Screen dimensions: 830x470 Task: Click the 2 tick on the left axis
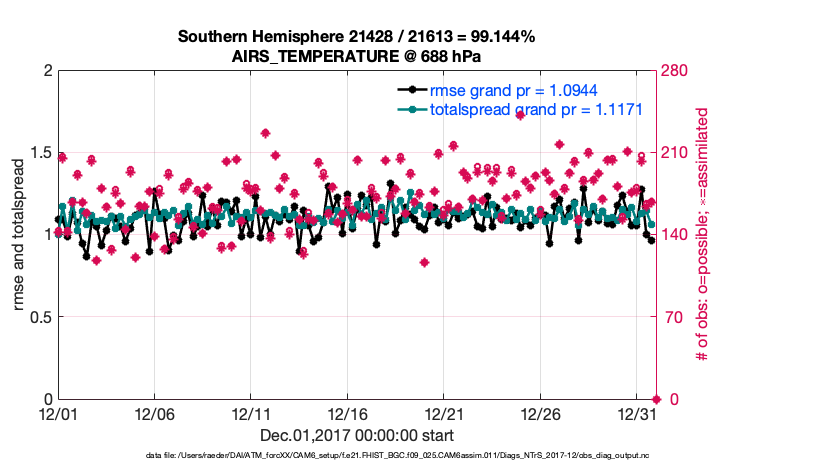pyautogui.click(x=46, y=71)
